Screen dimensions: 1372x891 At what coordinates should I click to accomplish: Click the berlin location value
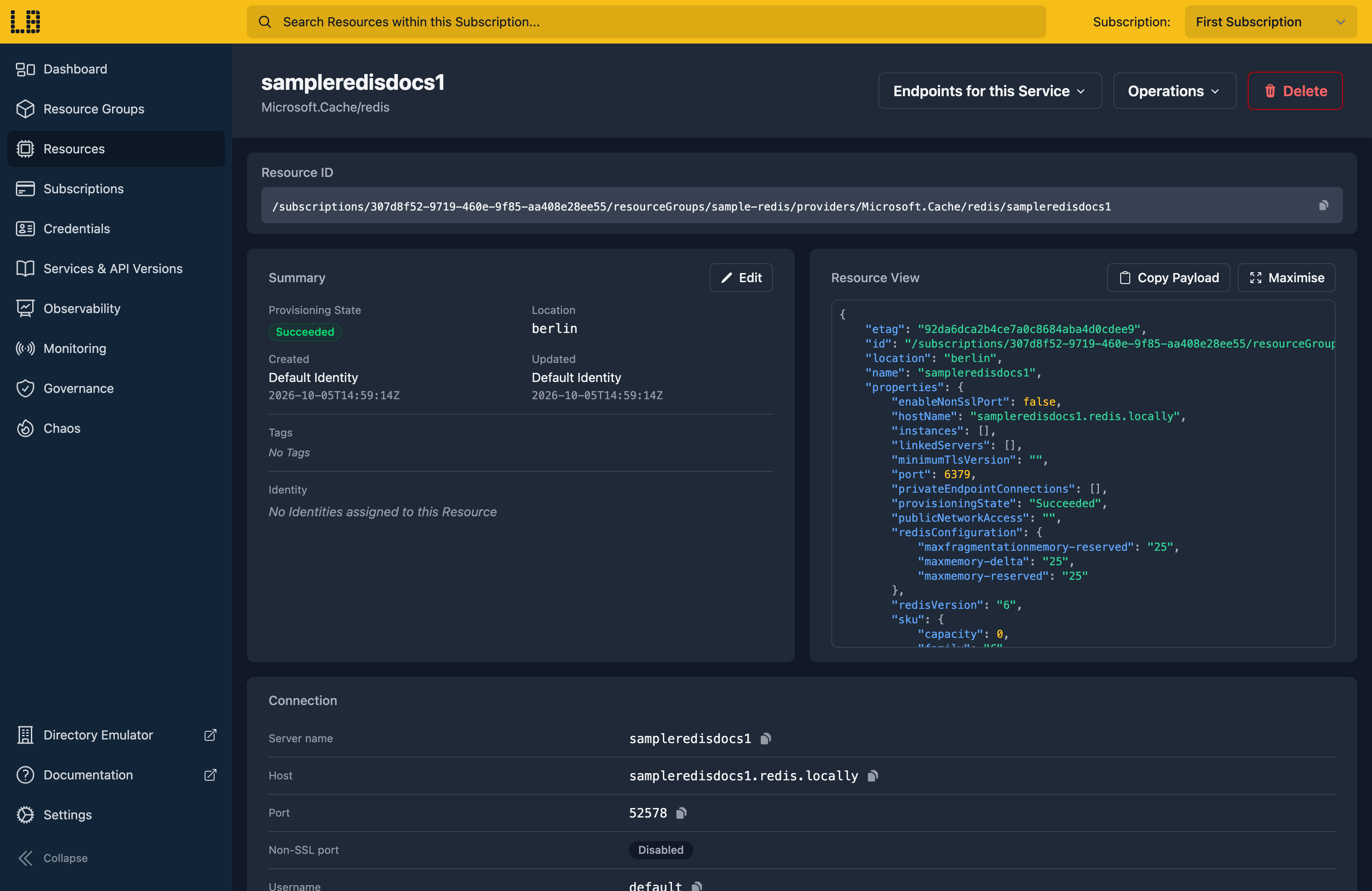point(554,328)
